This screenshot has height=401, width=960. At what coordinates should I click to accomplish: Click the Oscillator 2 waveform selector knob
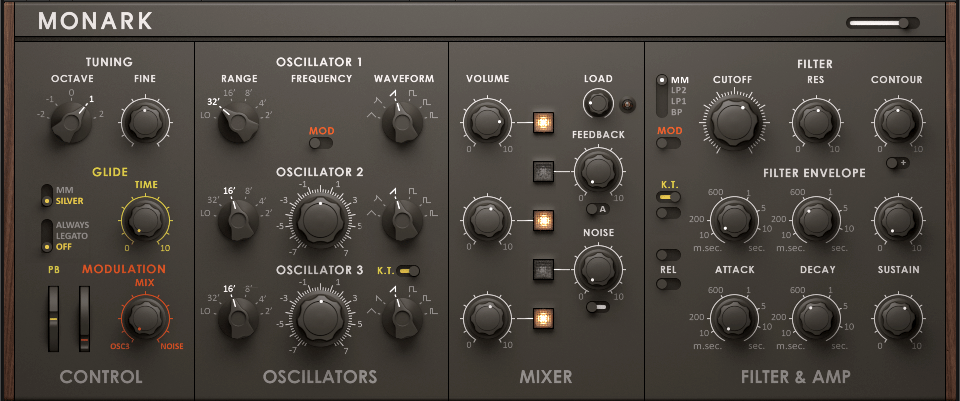click(x=402, y=220)
